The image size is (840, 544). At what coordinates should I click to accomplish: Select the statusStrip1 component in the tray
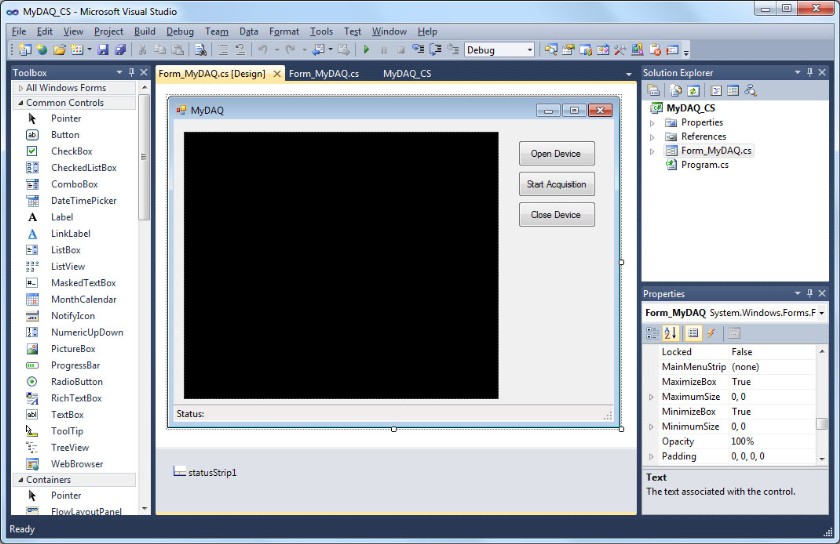[205, 472]
